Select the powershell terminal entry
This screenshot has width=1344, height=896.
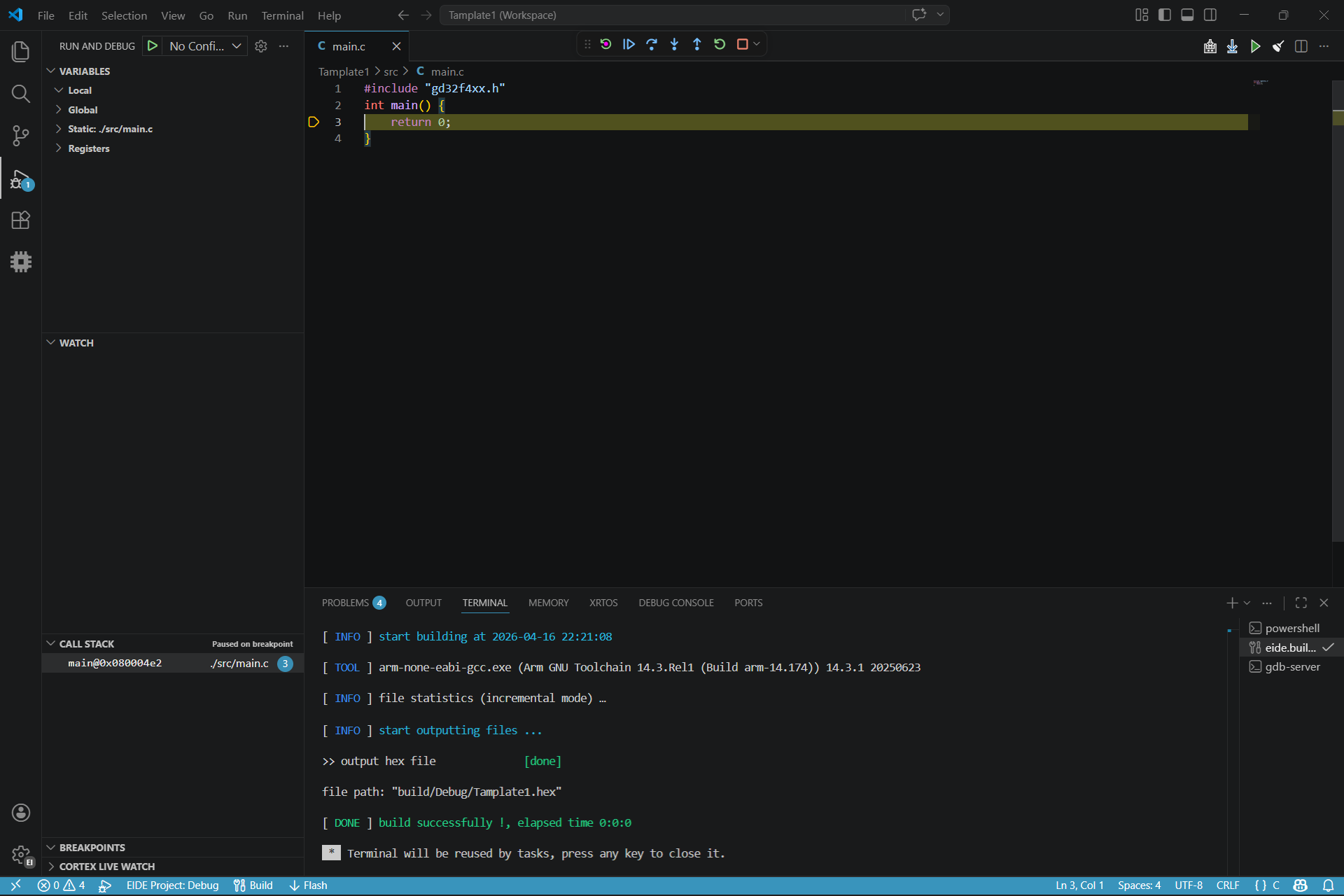click(1292, 629)
